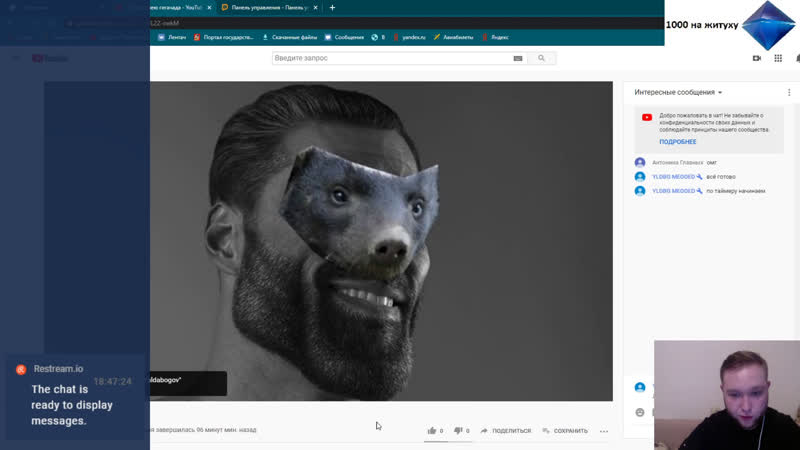Open chat options three-dot menu

(788, 92)
